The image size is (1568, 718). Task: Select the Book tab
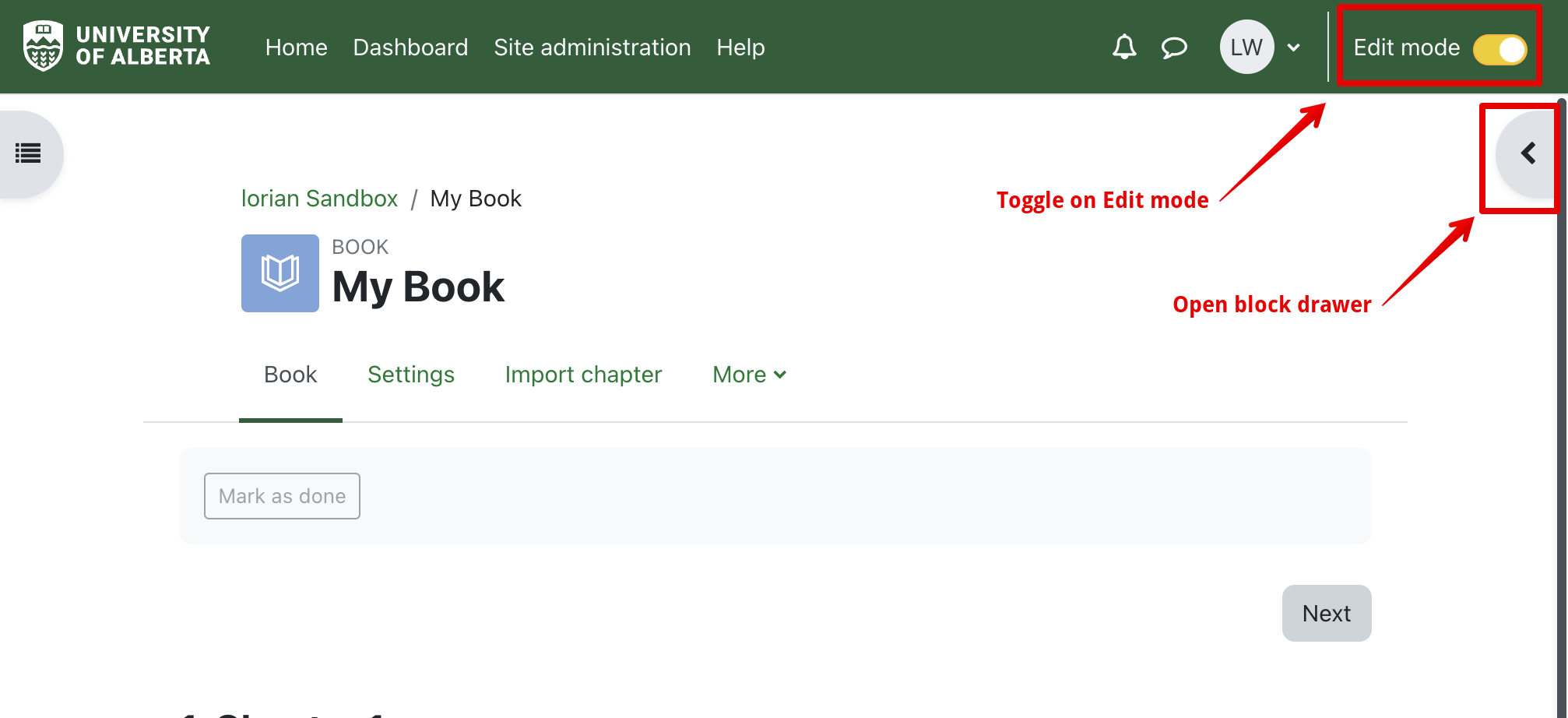pyautogui.click(x=290, y=375)
